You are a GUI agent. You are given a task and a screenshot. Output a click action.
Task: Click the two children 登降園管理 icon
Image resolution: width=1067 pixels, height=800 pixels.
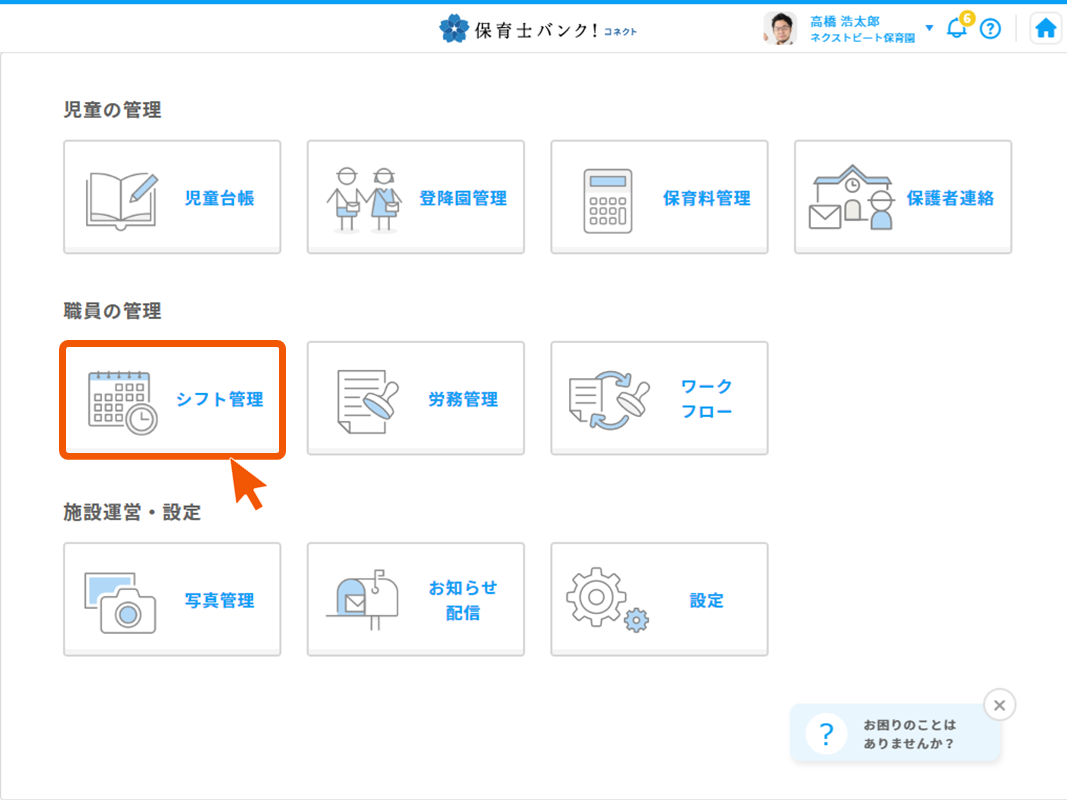[364, 199]
